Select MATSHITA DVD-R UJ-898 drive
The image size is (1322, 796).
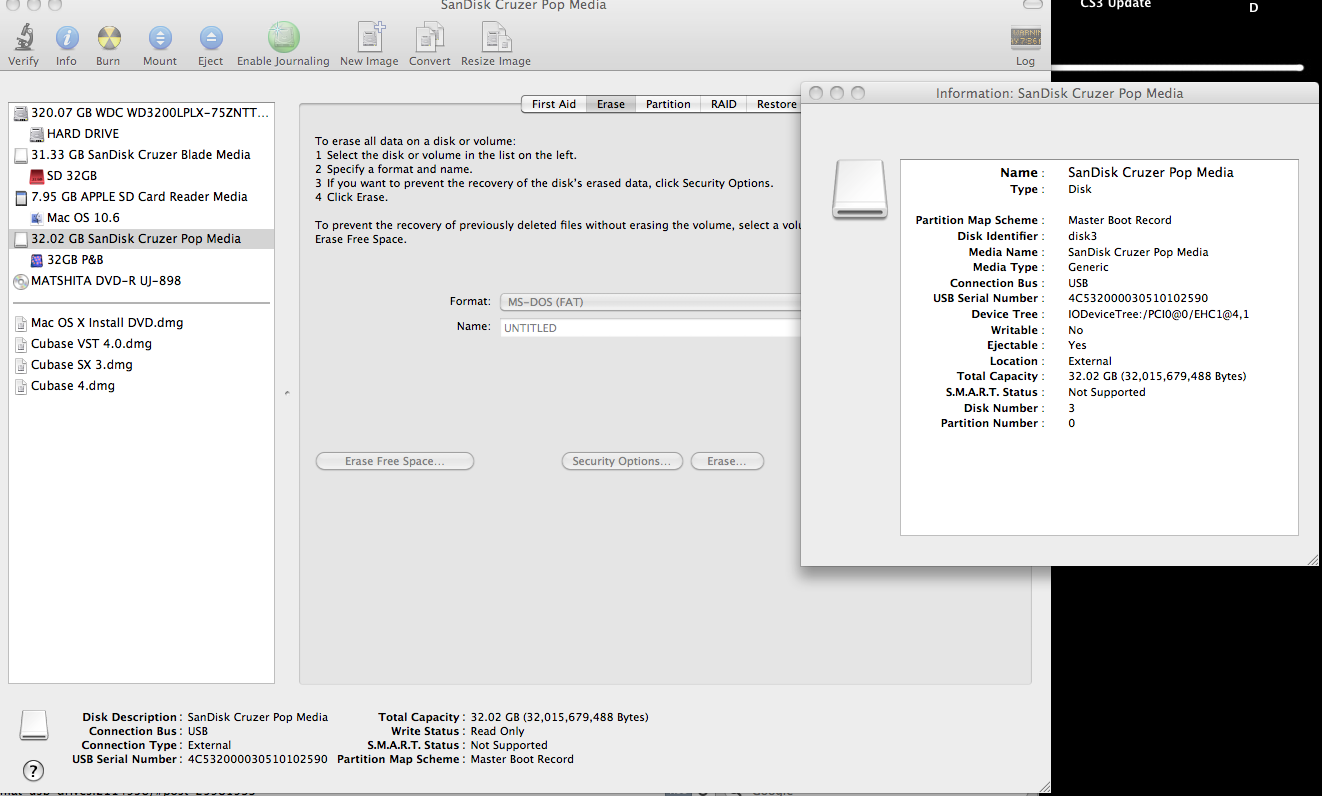(x=141, y=281)
